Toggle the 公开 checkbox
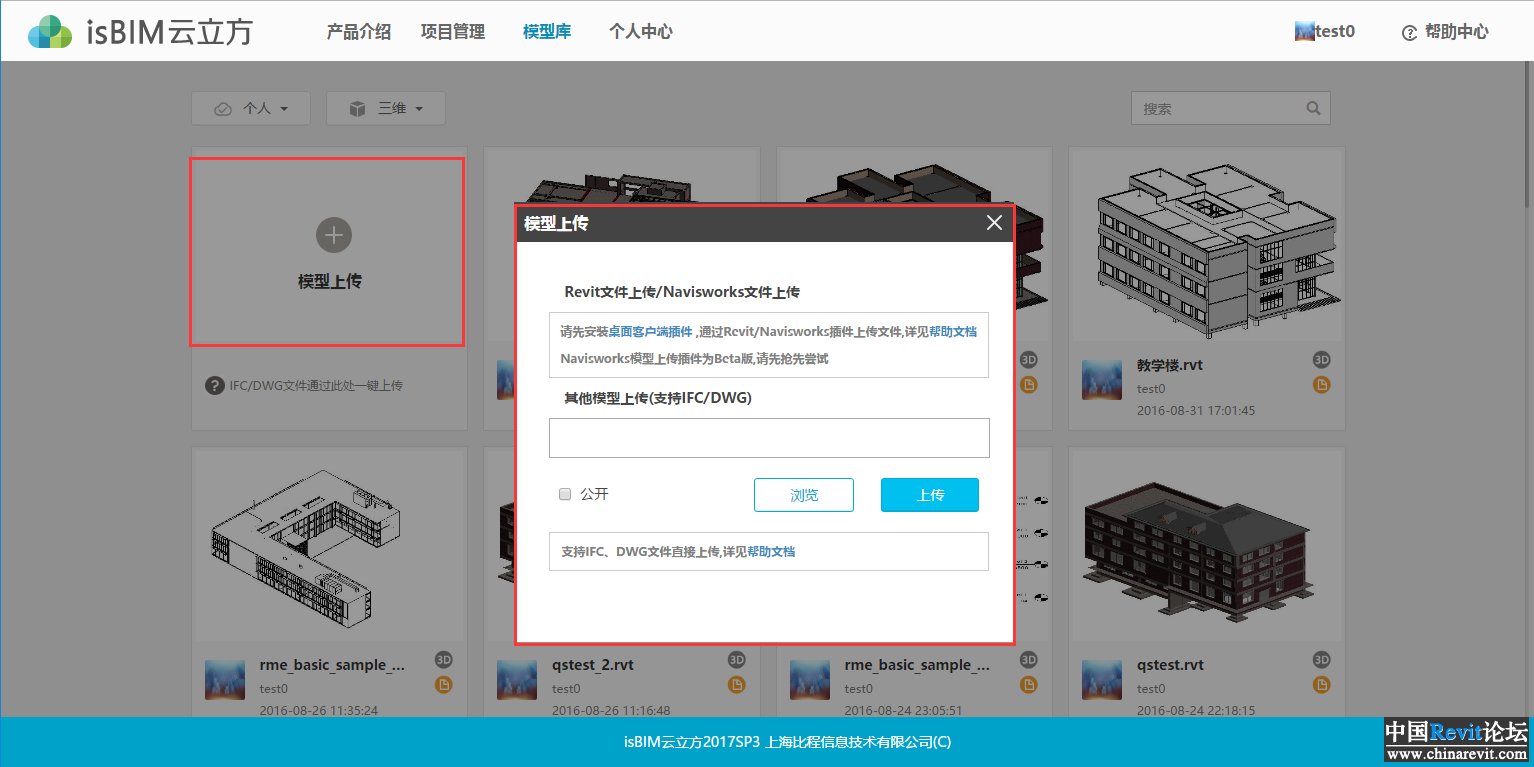Image resolution: width=1534 pixels, height=767 pixels. pos(565,494)
